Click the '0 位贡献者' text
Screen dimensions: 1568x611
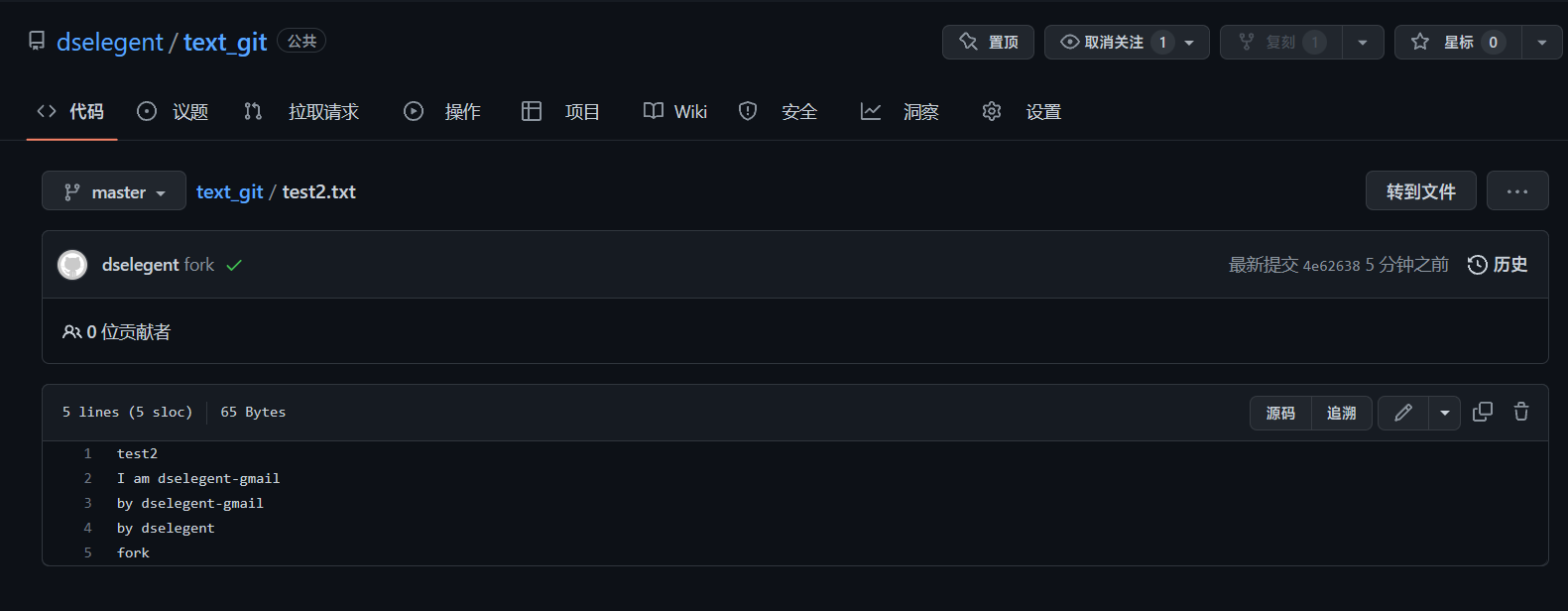(x=128, y=332)
